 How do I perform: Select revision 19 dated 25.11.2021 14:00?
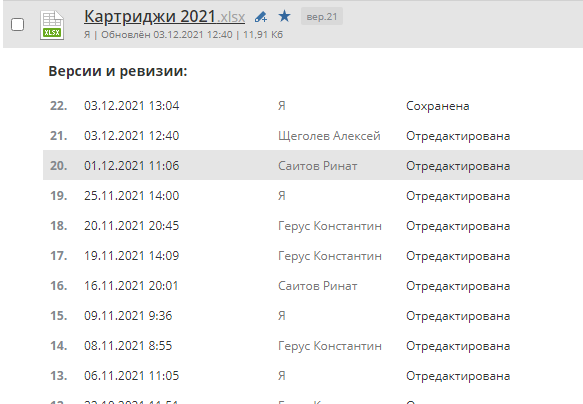pos(313,195)
